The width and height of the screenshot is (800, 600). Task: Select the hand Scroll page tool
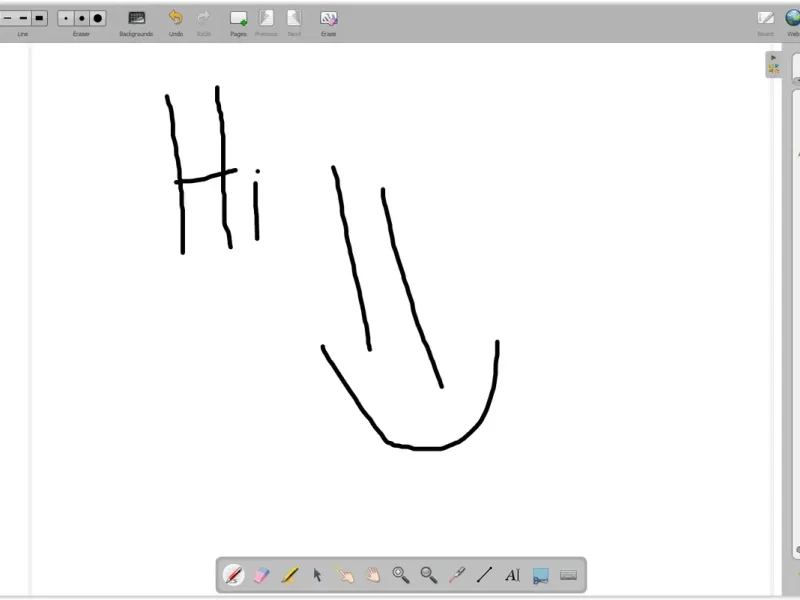tap(373, 575)
